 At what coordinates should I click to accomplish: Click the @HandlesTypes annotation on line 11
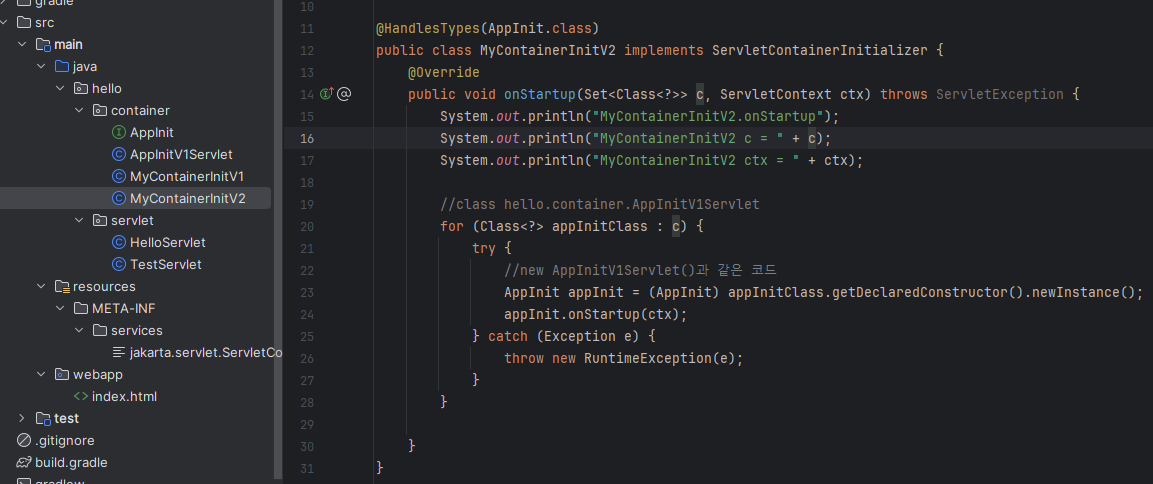[x=427, y=29]
